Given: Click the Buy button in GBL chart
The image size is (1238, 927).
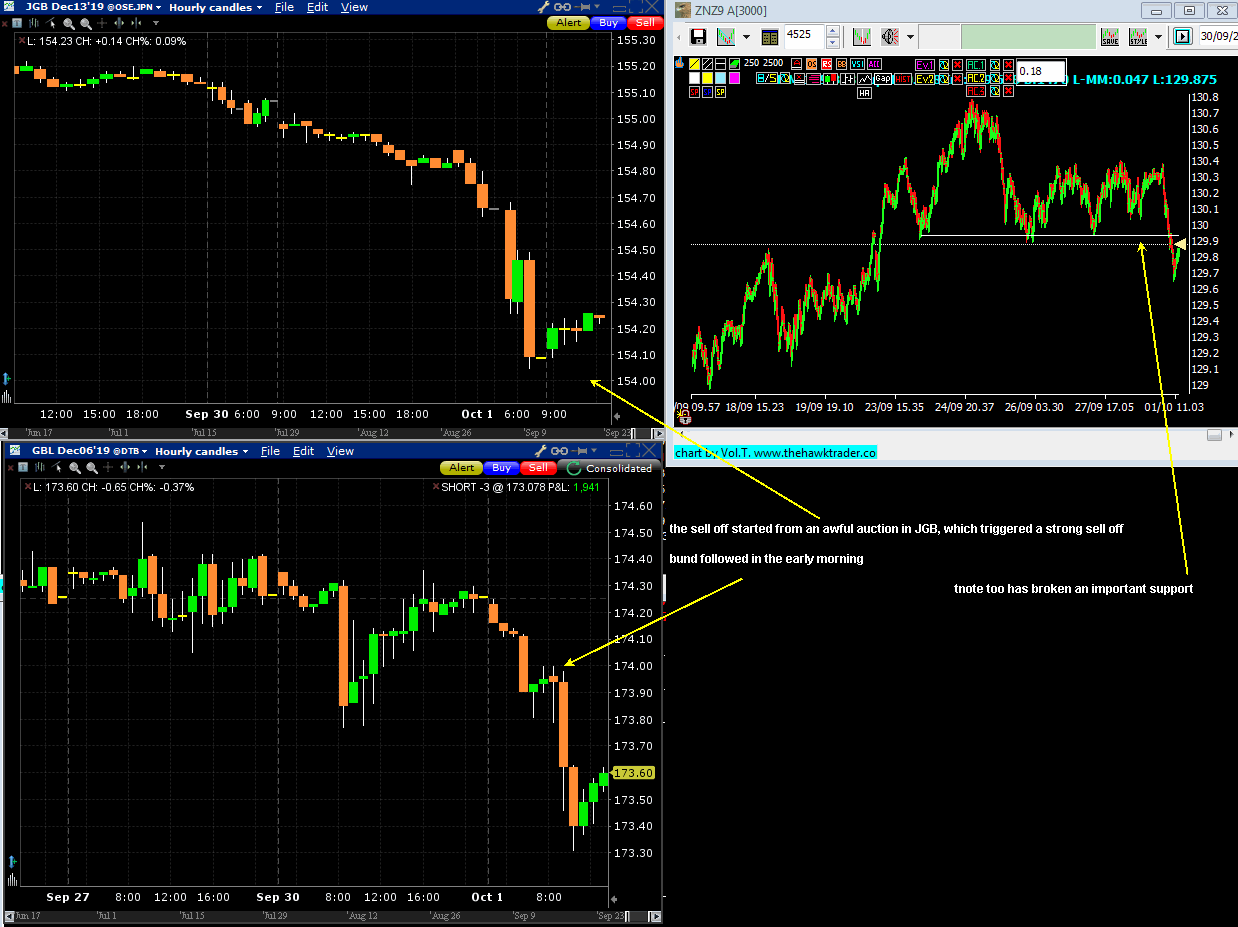Looking at the screenshot, I should pyautogui.click(x=501, y=468).
